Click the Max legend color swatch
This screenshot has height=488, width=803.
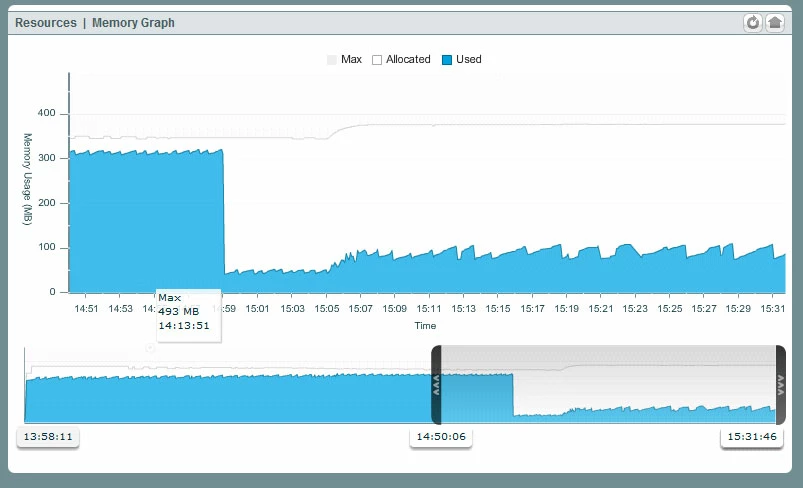point(331,60)
